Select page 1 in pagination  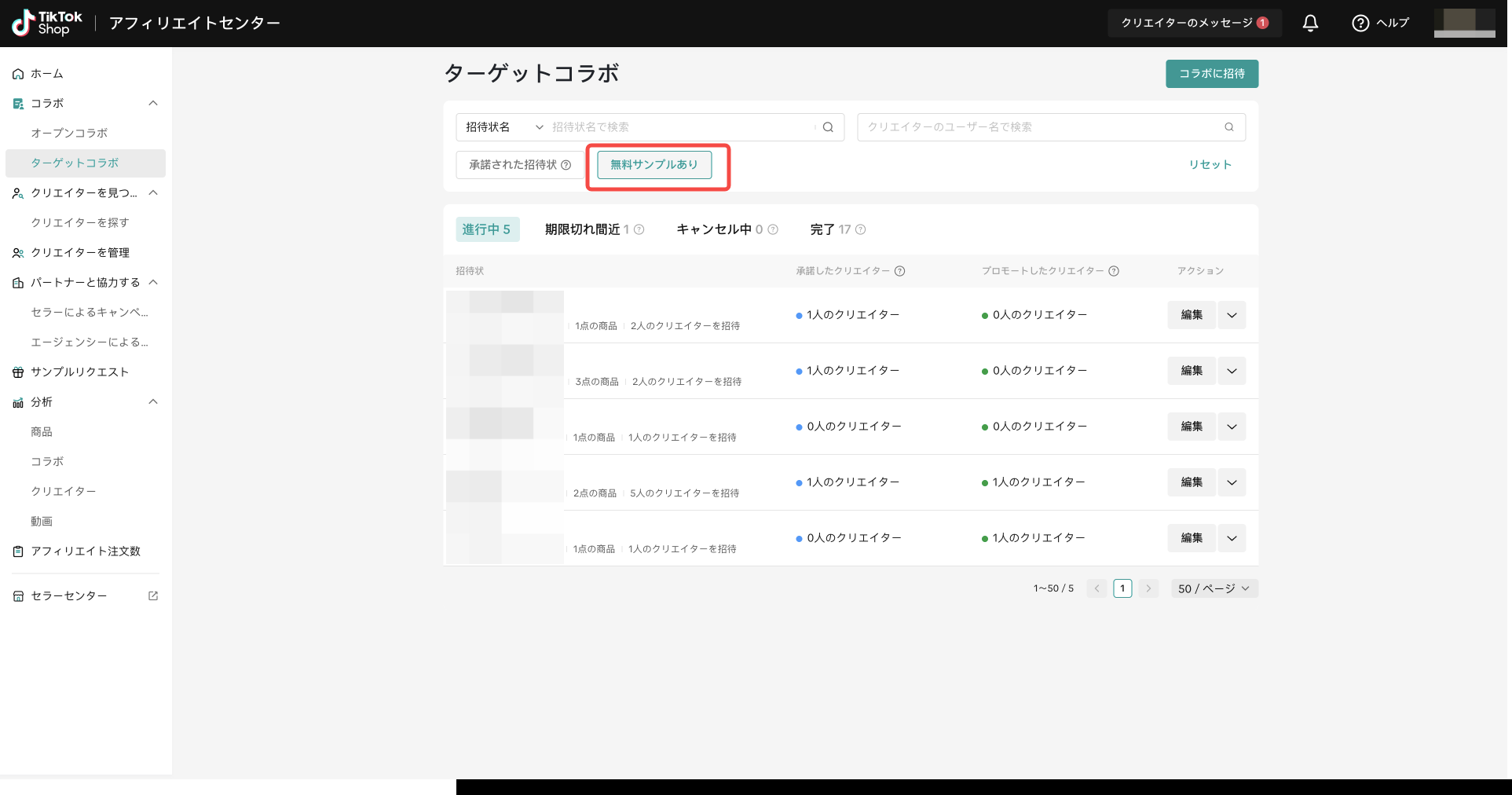(x=1122, y=588)
